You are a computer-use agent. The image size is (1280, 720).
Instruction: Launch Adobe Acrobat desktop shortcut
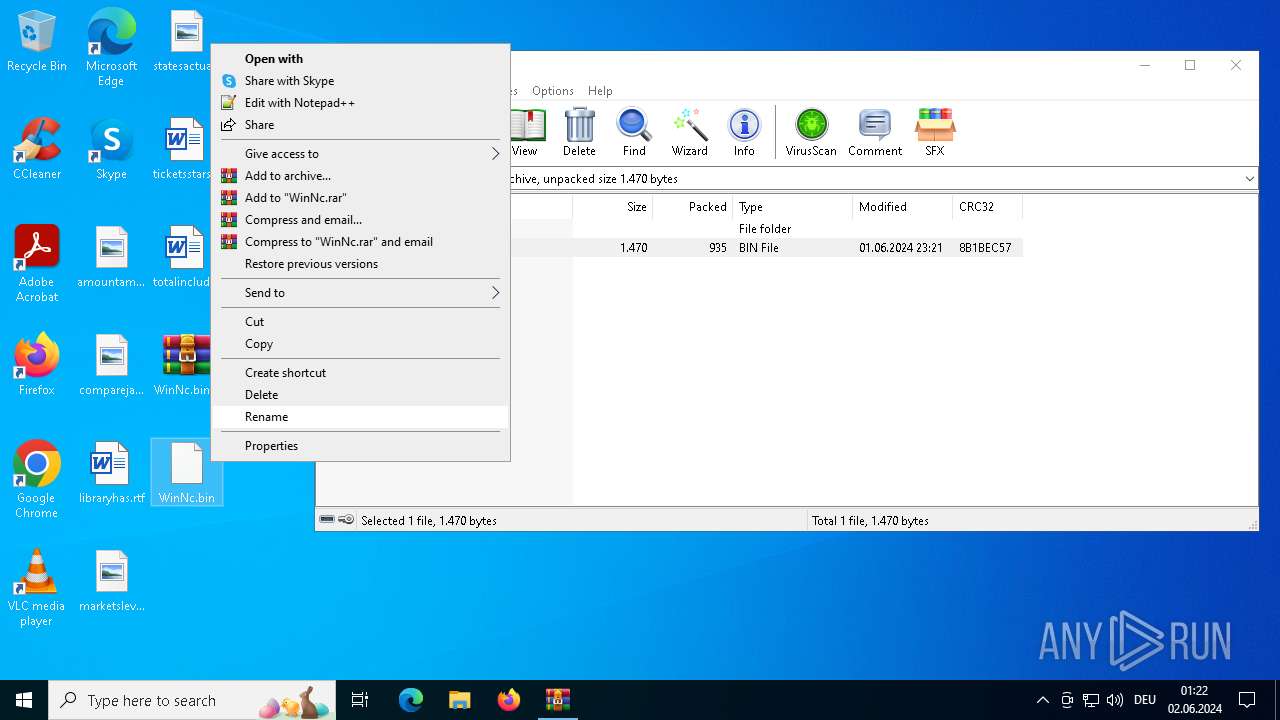coord(37,264)
